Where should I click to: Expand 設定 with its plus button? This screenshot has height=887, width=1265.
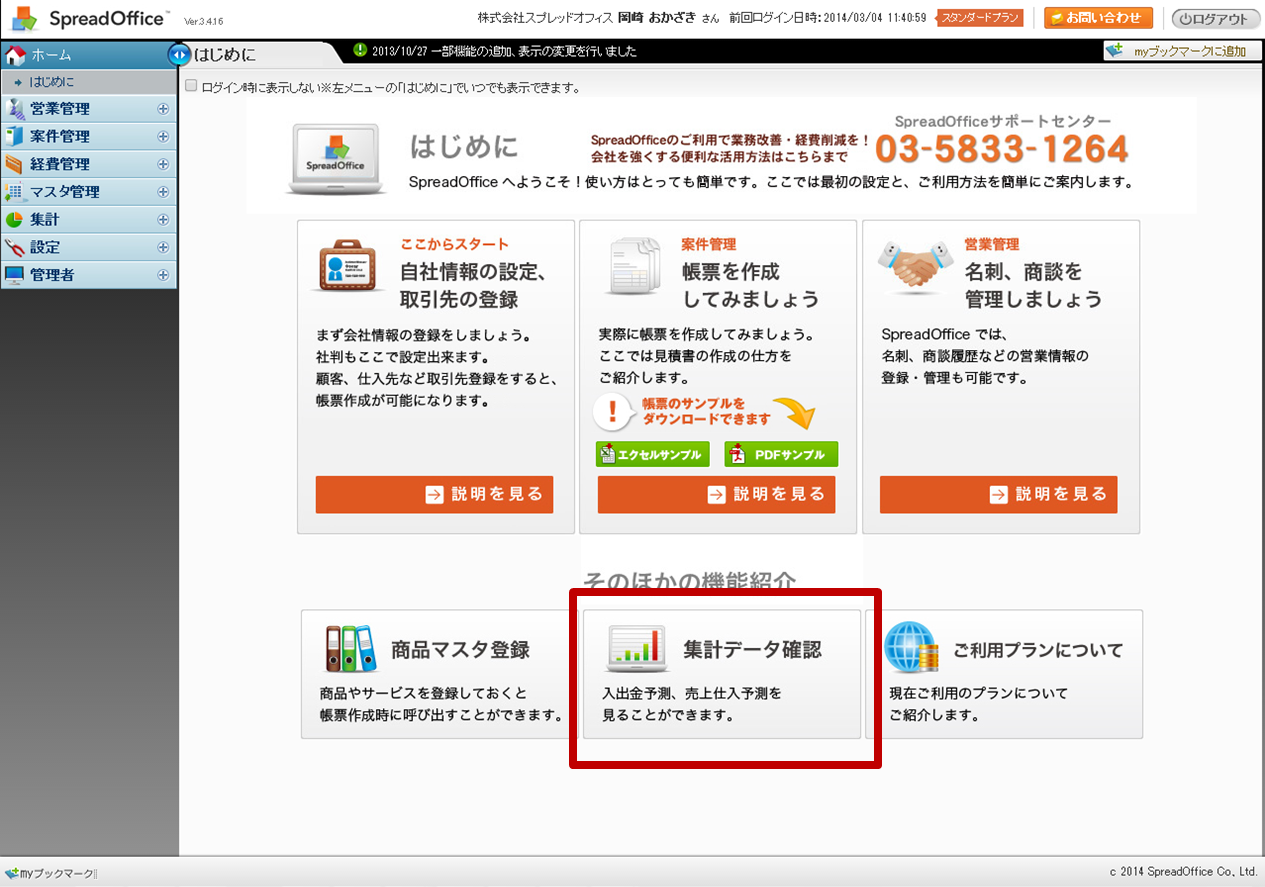point(163,247)
